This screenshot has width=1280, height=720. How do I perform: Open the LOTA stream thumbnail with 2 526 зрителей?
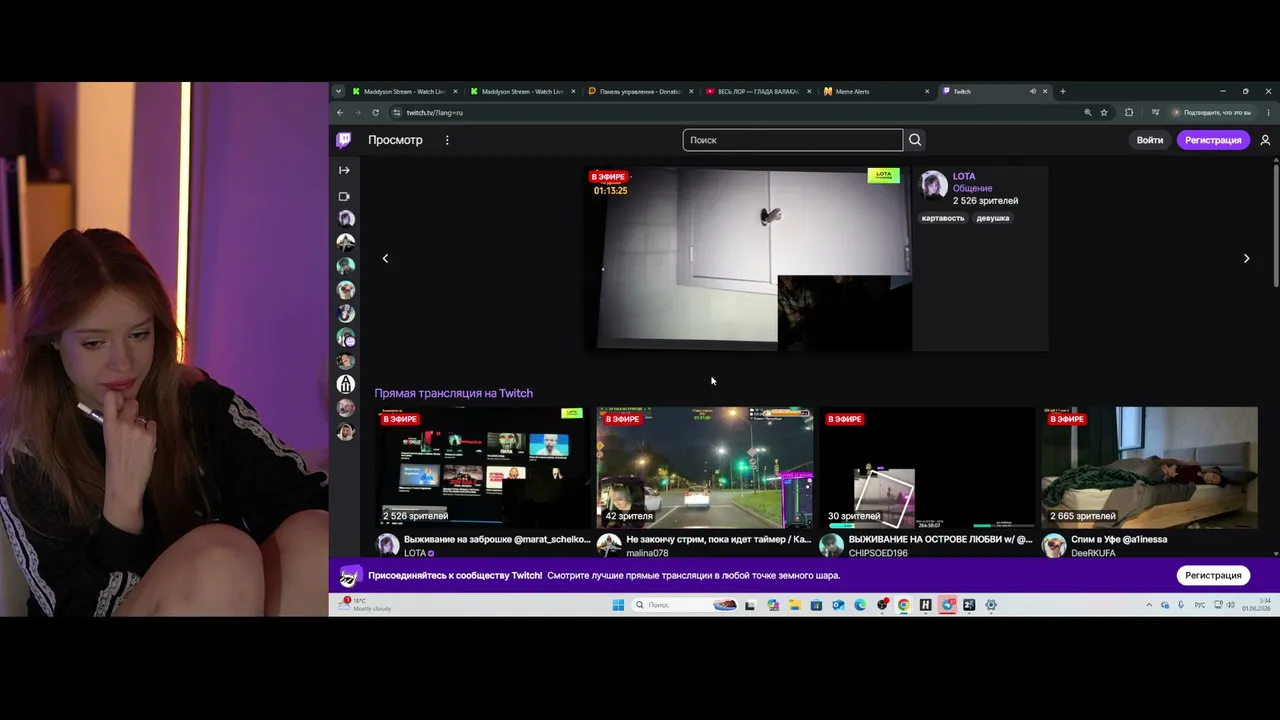coord(482,467)
